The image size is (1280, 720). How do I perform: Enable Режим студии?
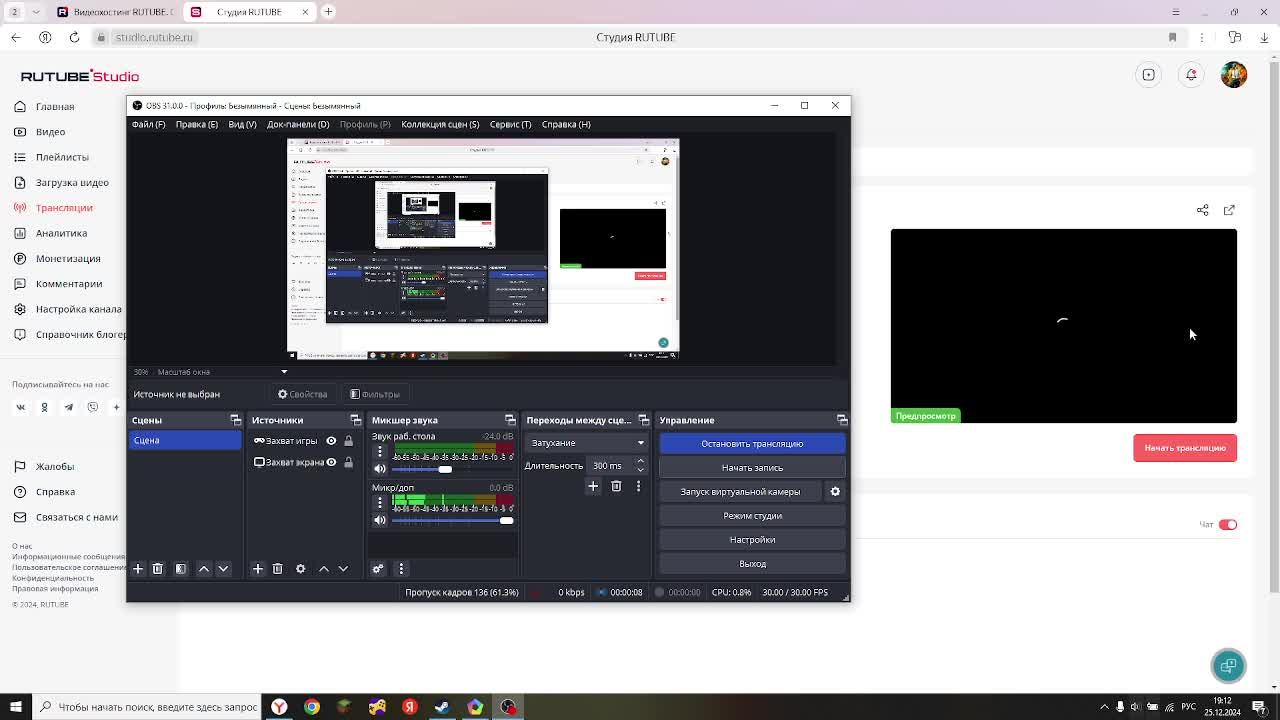tap(752, 515)
